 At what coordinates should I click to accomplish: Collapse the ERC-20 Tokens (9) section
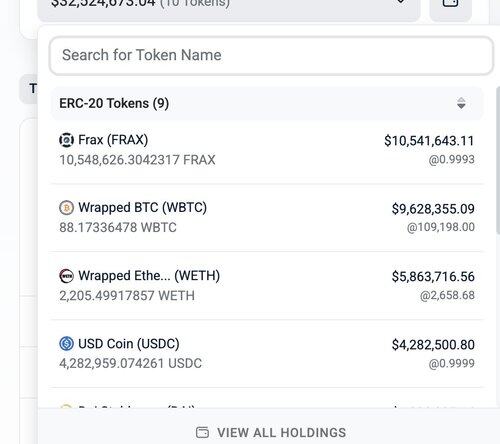[x=267, y=103]
